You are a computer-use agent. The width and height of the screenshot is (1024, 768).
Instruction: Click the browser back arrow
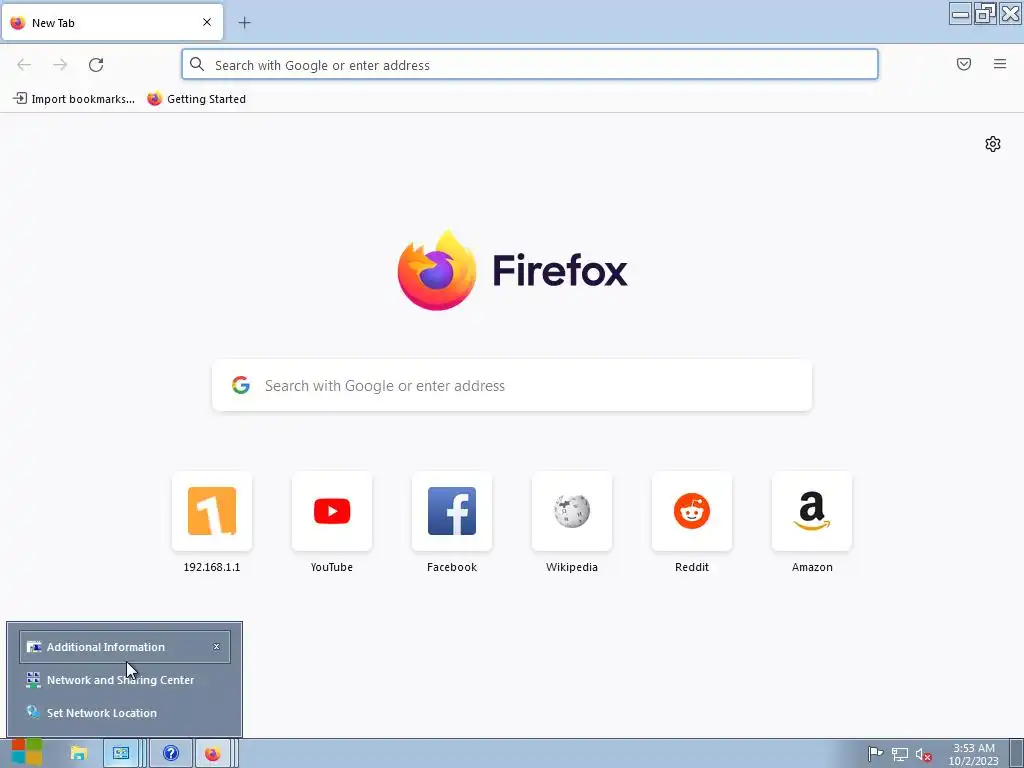[x=24, y=65]
